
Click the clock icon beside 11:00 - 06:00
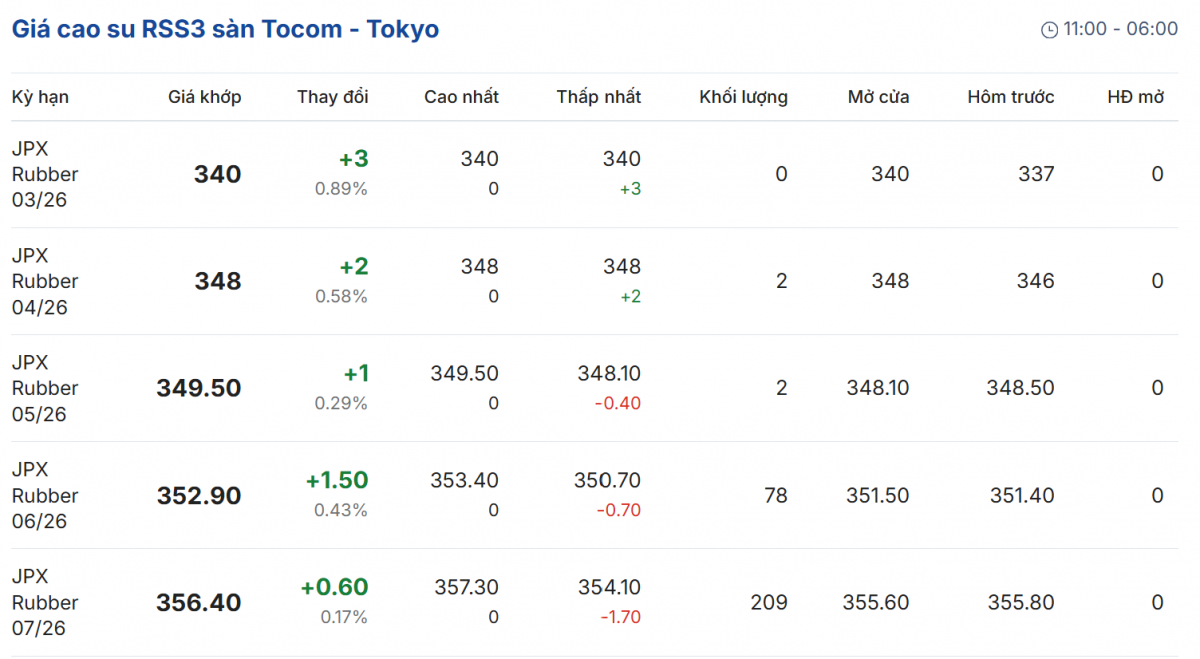point(1049,30)
